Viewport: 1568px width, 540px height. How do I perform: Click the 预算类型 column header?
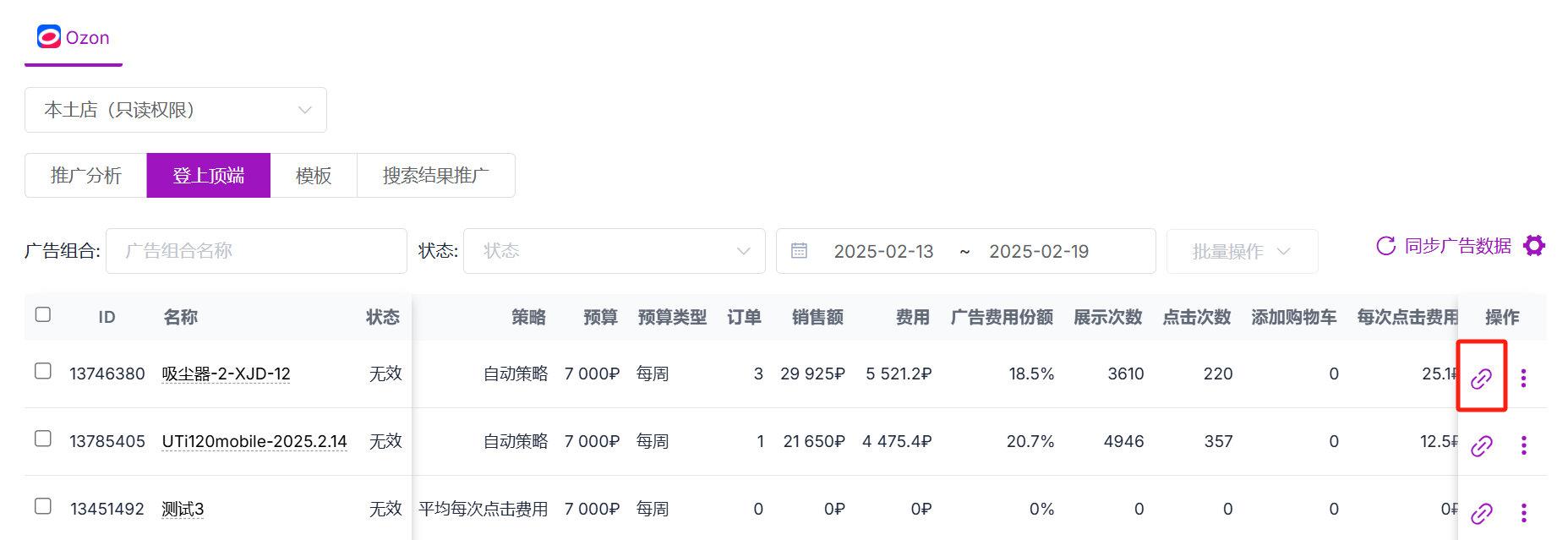click(672, 317)
